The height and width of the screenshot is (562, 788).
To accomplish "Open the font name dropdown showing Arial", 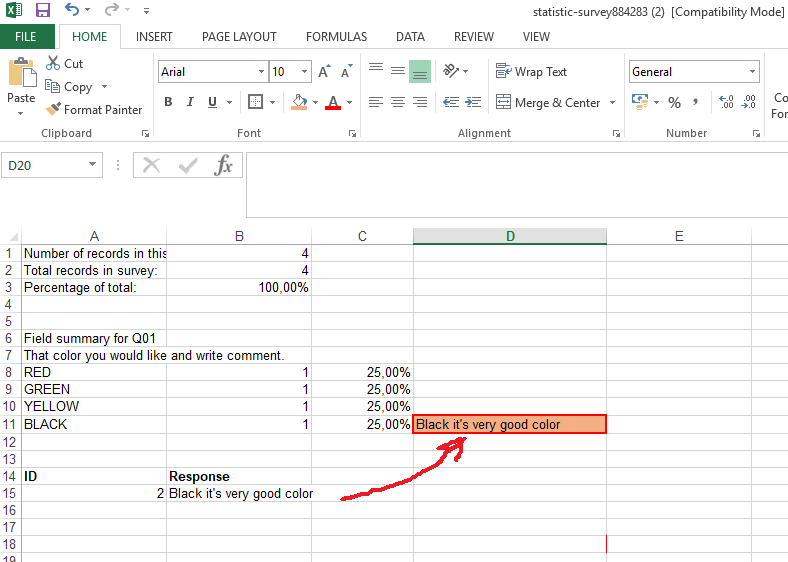I will coord(261,72).
